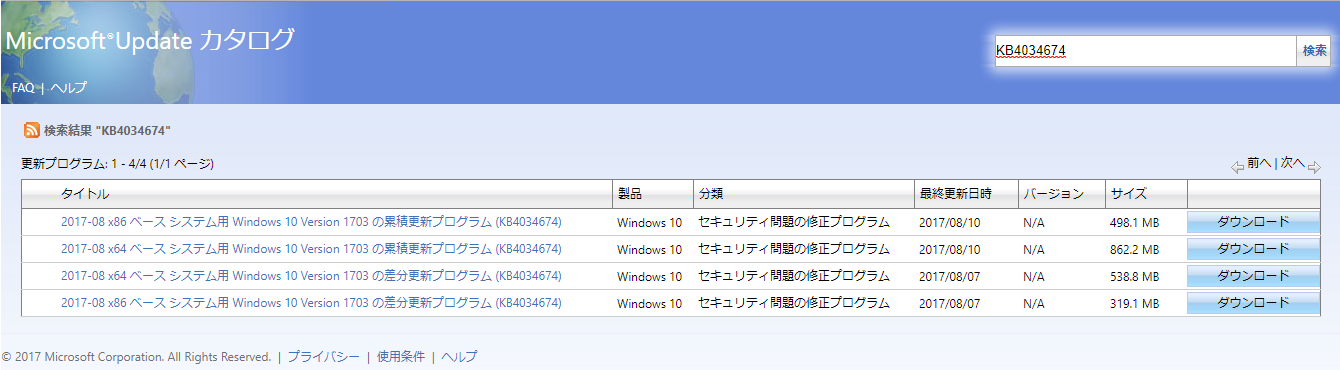Image resolution: width=1340 pixels, height=370 pixels.
Task: Click the Microsoft Update カタログ title
Action: (x=150, y=41)
